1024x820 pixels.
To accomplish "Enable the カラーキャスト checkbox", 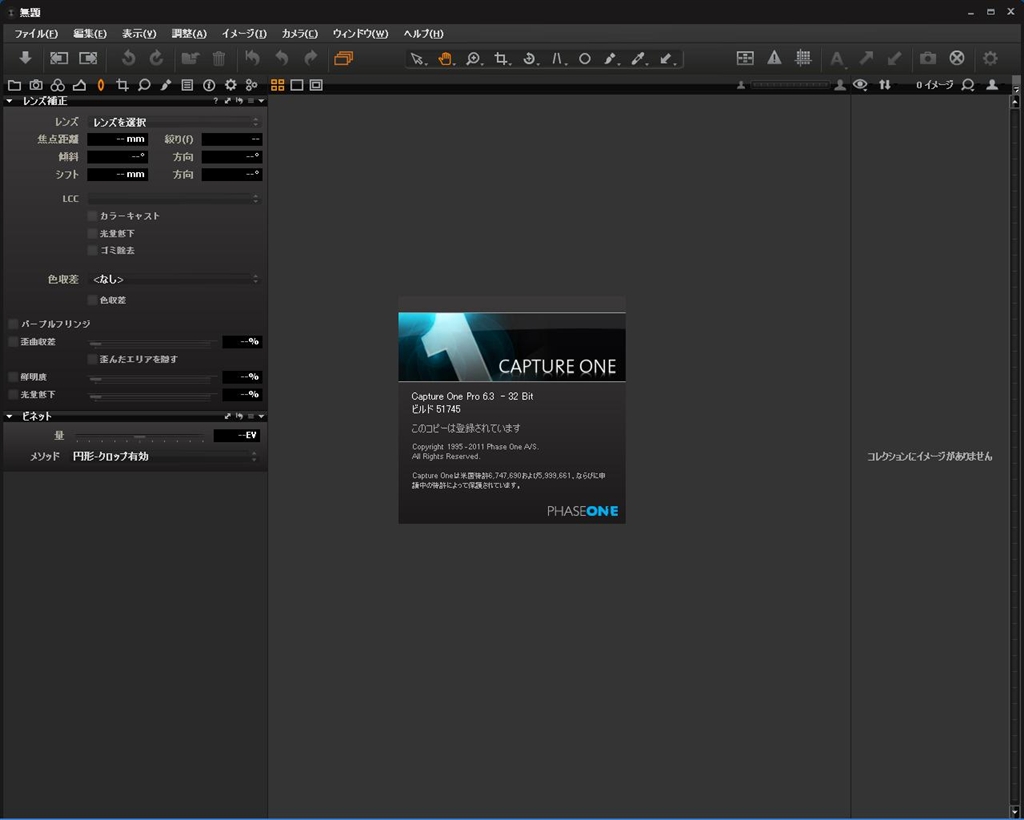I will 93,216.
